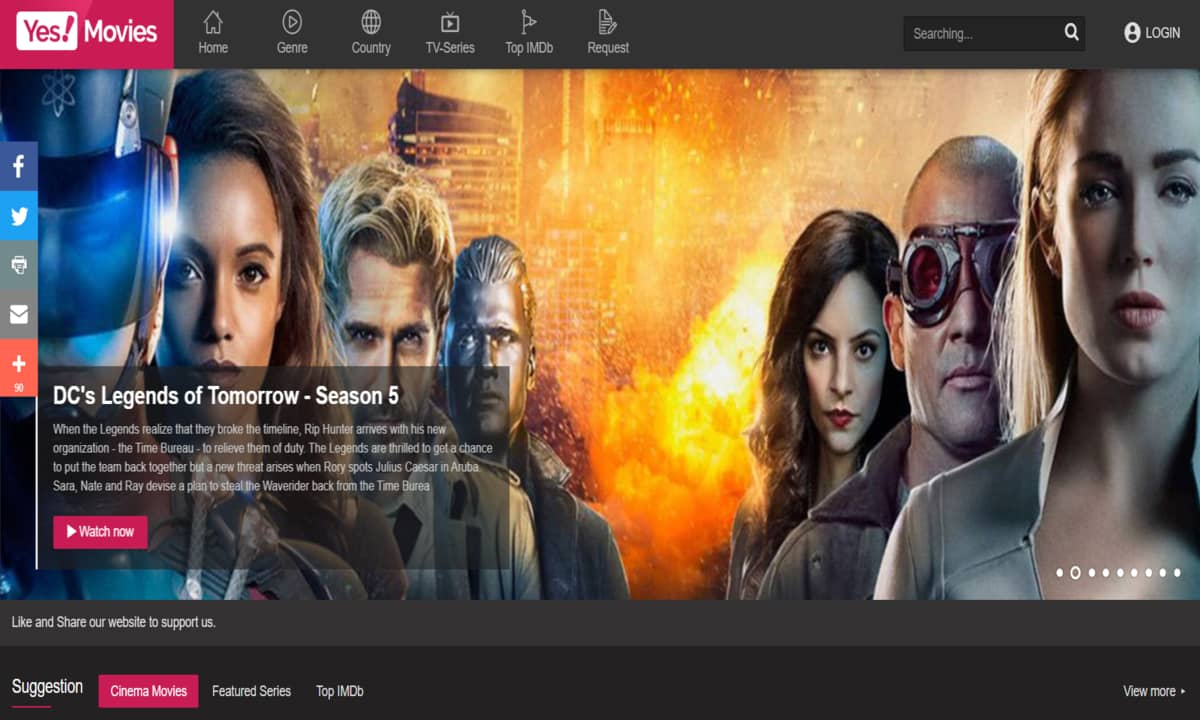Click the Home icon in navigation
1200x720 pixels.
pos(213,22)
